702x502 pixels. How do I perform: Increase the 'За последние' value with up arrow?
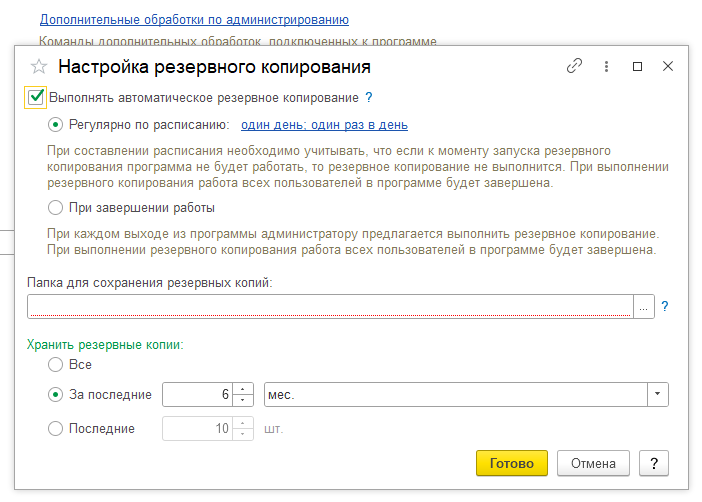click(242, 389)
